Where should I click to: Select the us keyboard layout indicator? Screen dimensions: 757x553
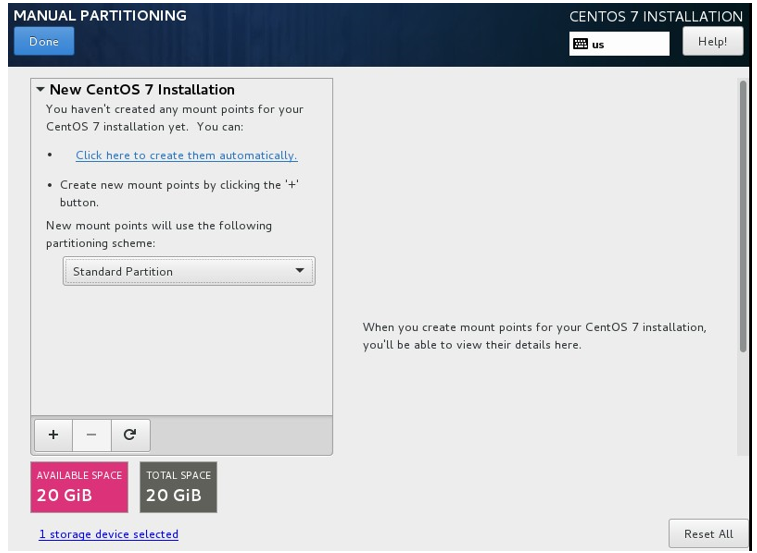click(x=619, y=44)
